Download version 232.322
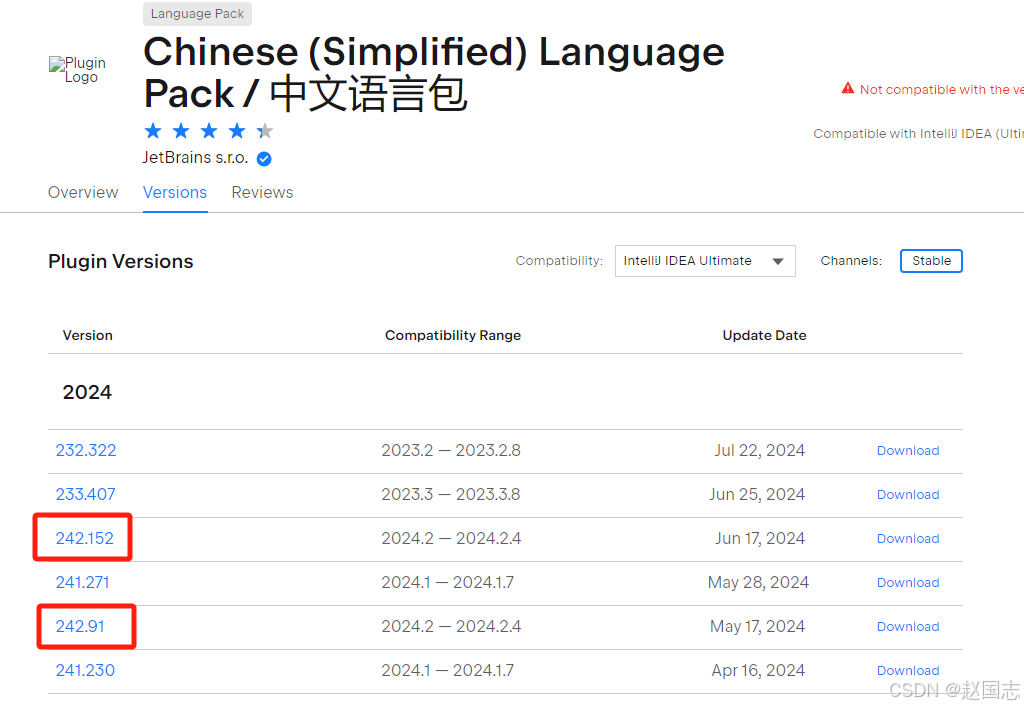 (x=908, y=451)
